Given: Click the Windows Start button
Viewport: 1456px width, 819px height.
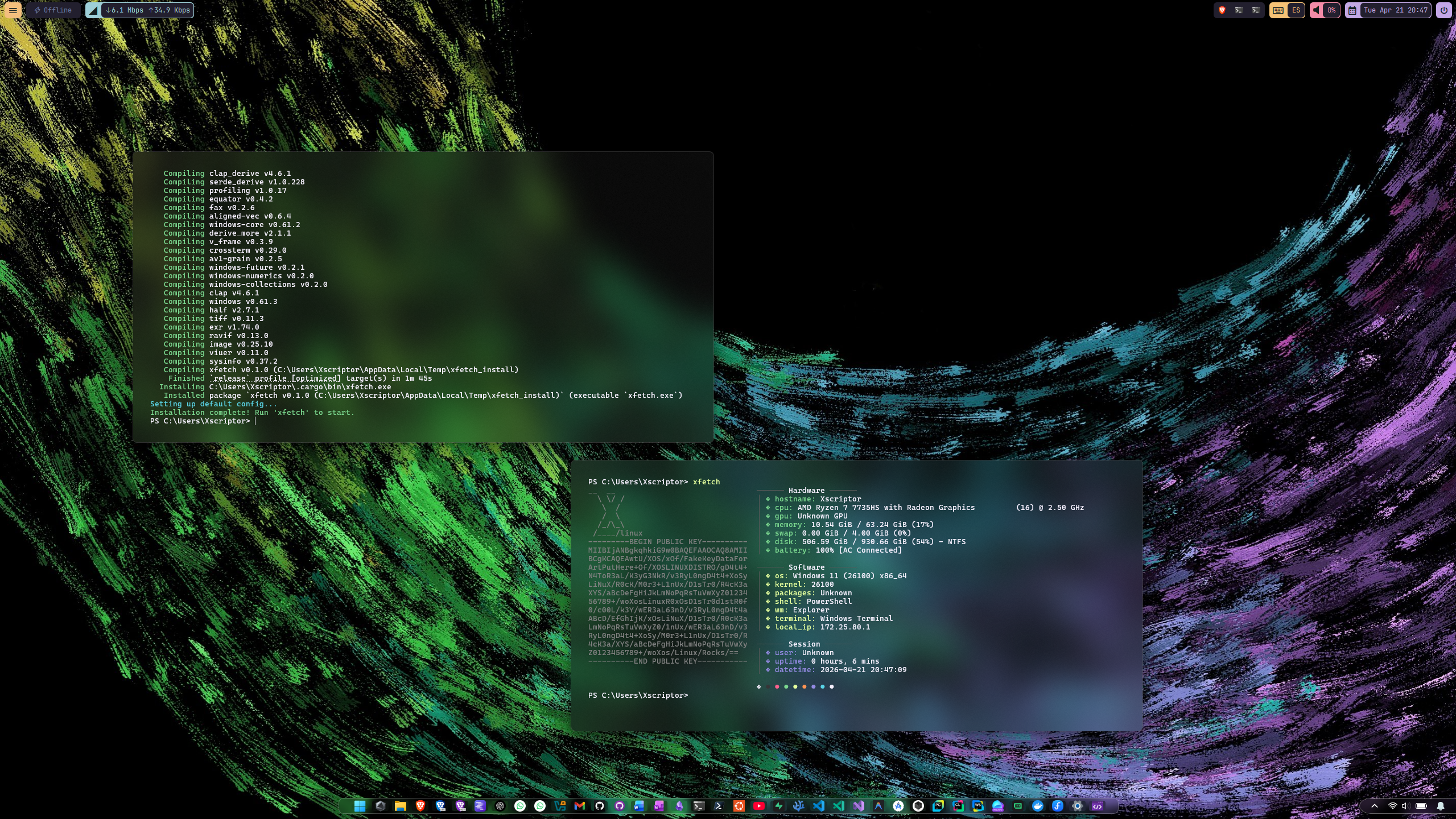Looking at the screenshot, I should [x=360, y=806].
